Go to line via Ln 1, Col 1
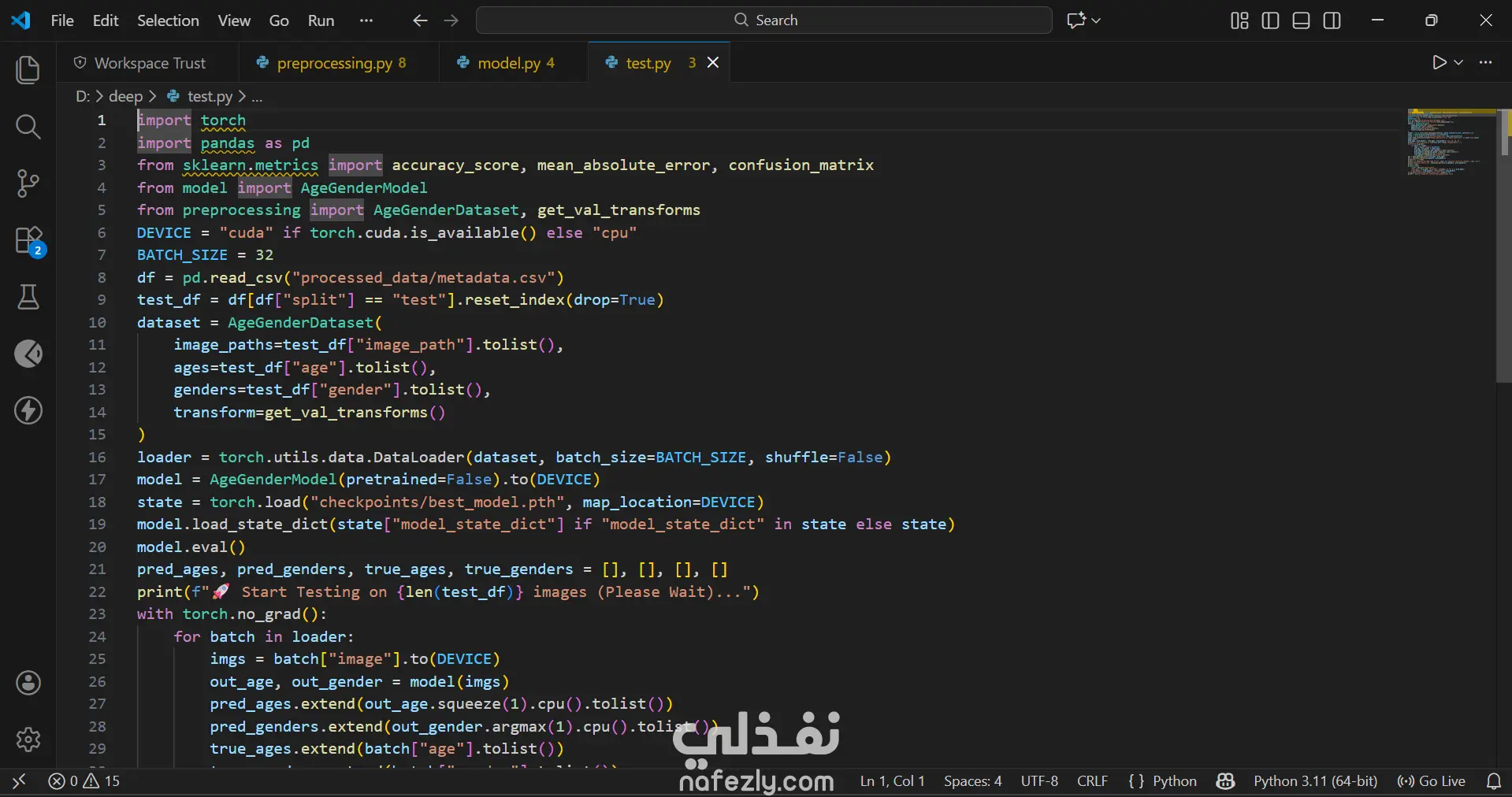Screen dimensions: 1512x797 click(x=892, y=781)
